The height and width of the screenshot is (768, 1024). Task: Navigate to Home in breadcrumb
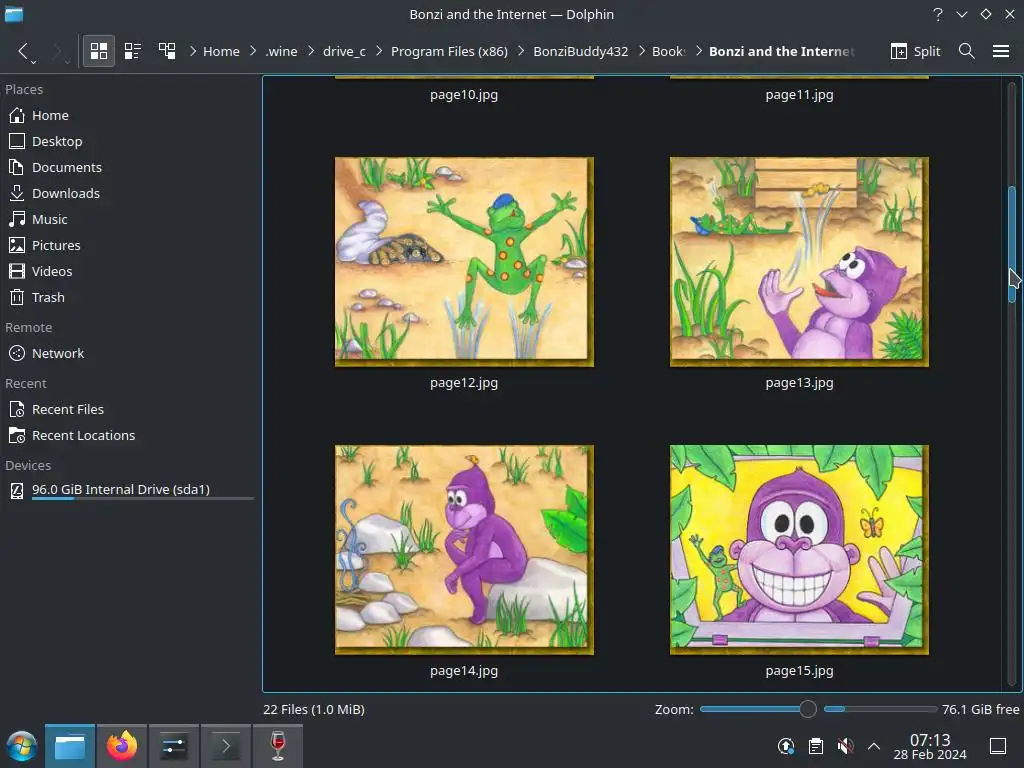(x=221, y=52)
